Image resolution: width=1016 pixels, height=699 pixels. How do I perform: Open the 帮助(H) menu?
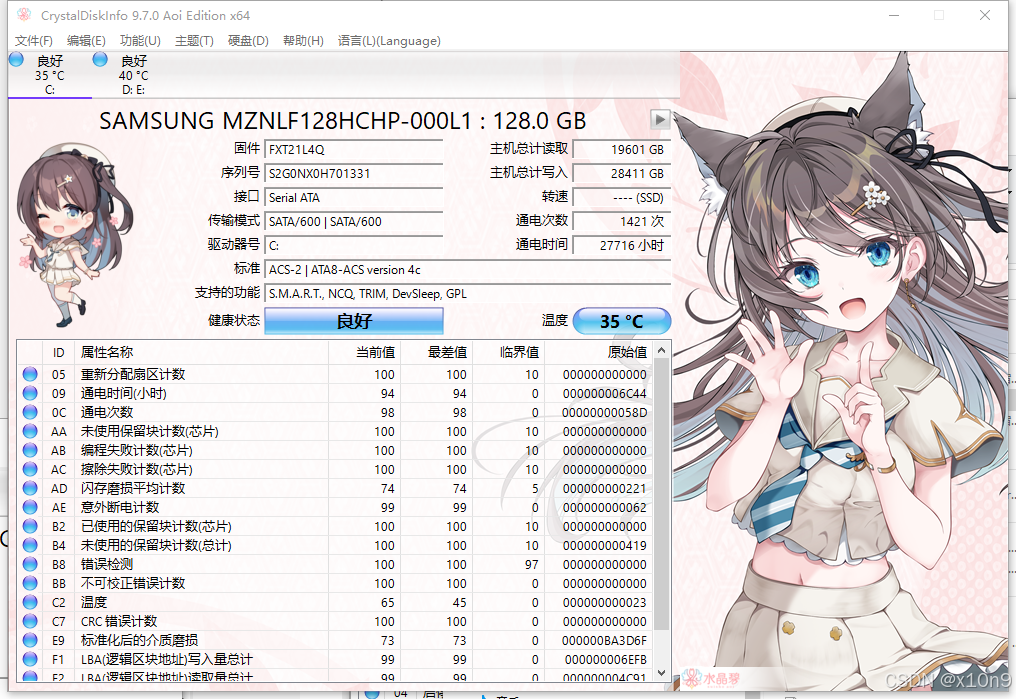(303, 41)
